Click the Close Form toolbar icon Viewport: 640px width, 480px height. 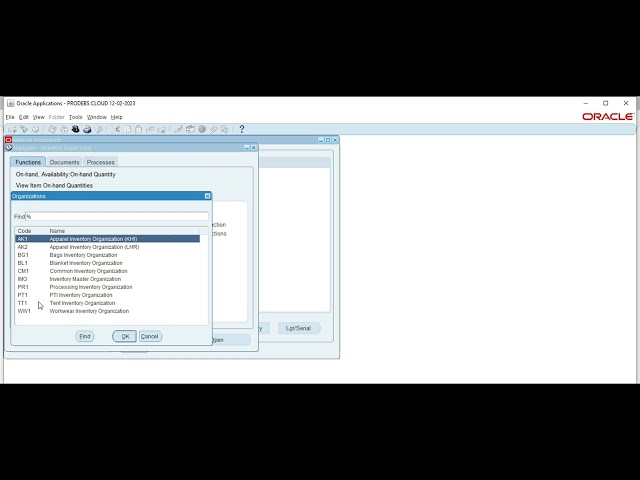(x=98, y=129)
